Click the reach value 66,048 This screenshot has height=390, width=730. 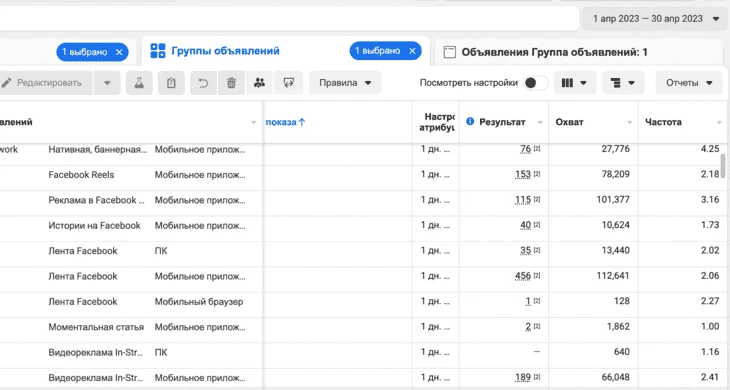point(615,377)
